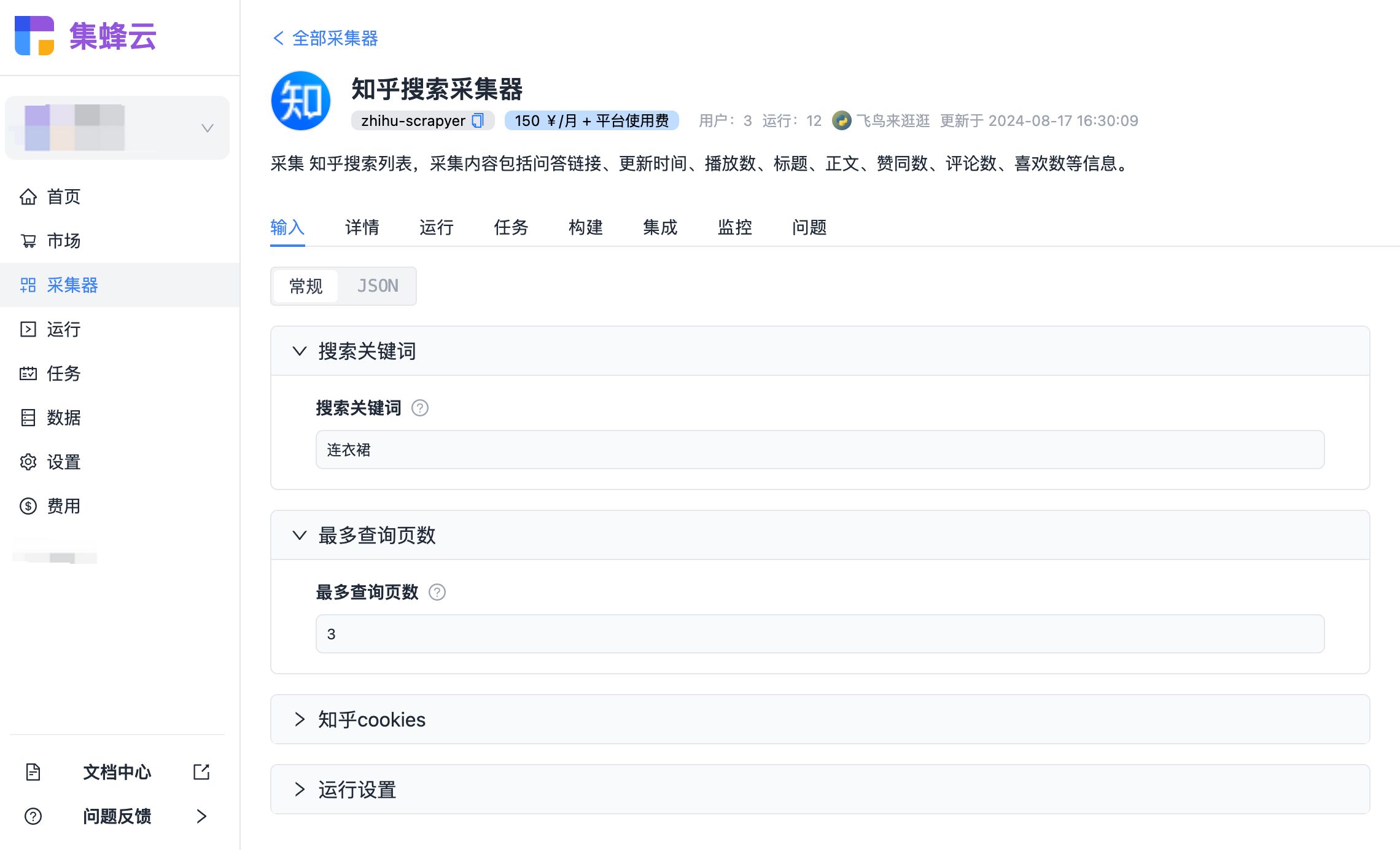Open the 运行 tab in the collector
The image size is (1400, 850).
[x=437, y=227]
